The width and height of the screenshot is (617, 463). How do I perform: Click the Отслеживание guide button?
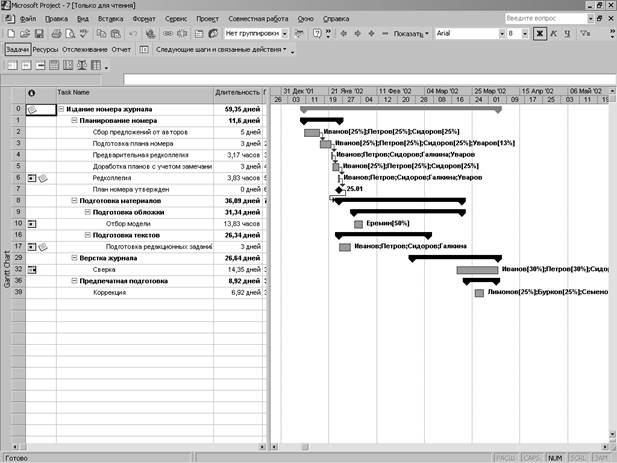(85, 50)
